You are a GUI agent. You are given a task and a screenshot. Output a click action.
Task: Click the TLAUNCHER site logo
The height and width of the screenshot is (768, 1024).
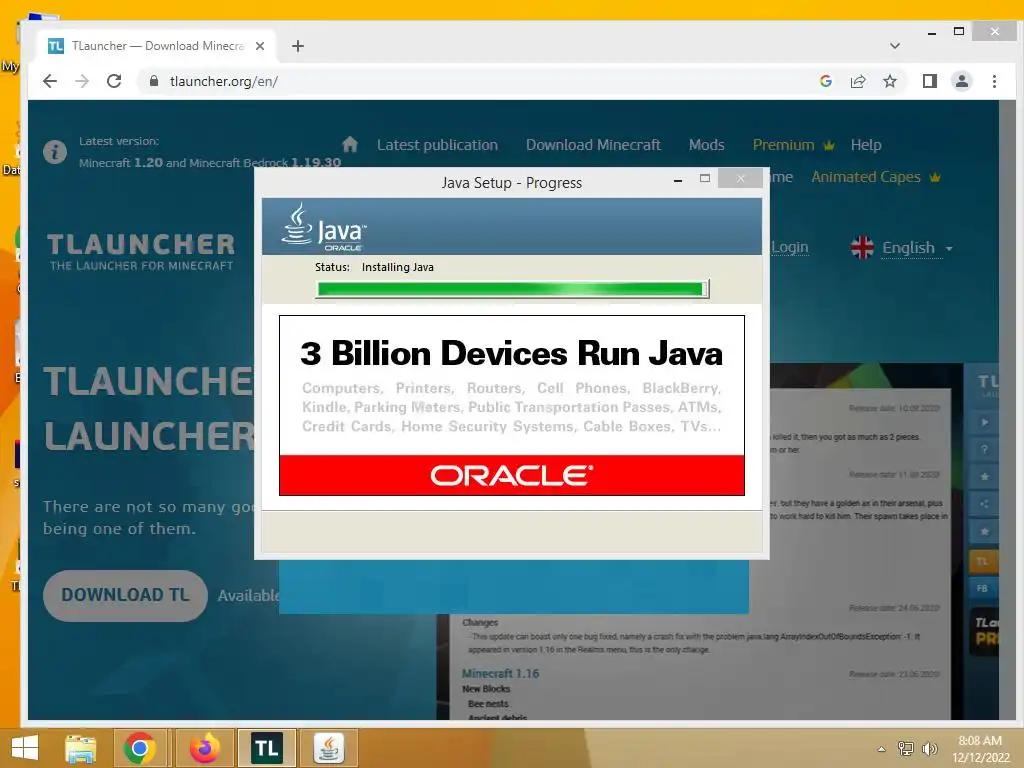pyautogui.click(x=141, y=251)
